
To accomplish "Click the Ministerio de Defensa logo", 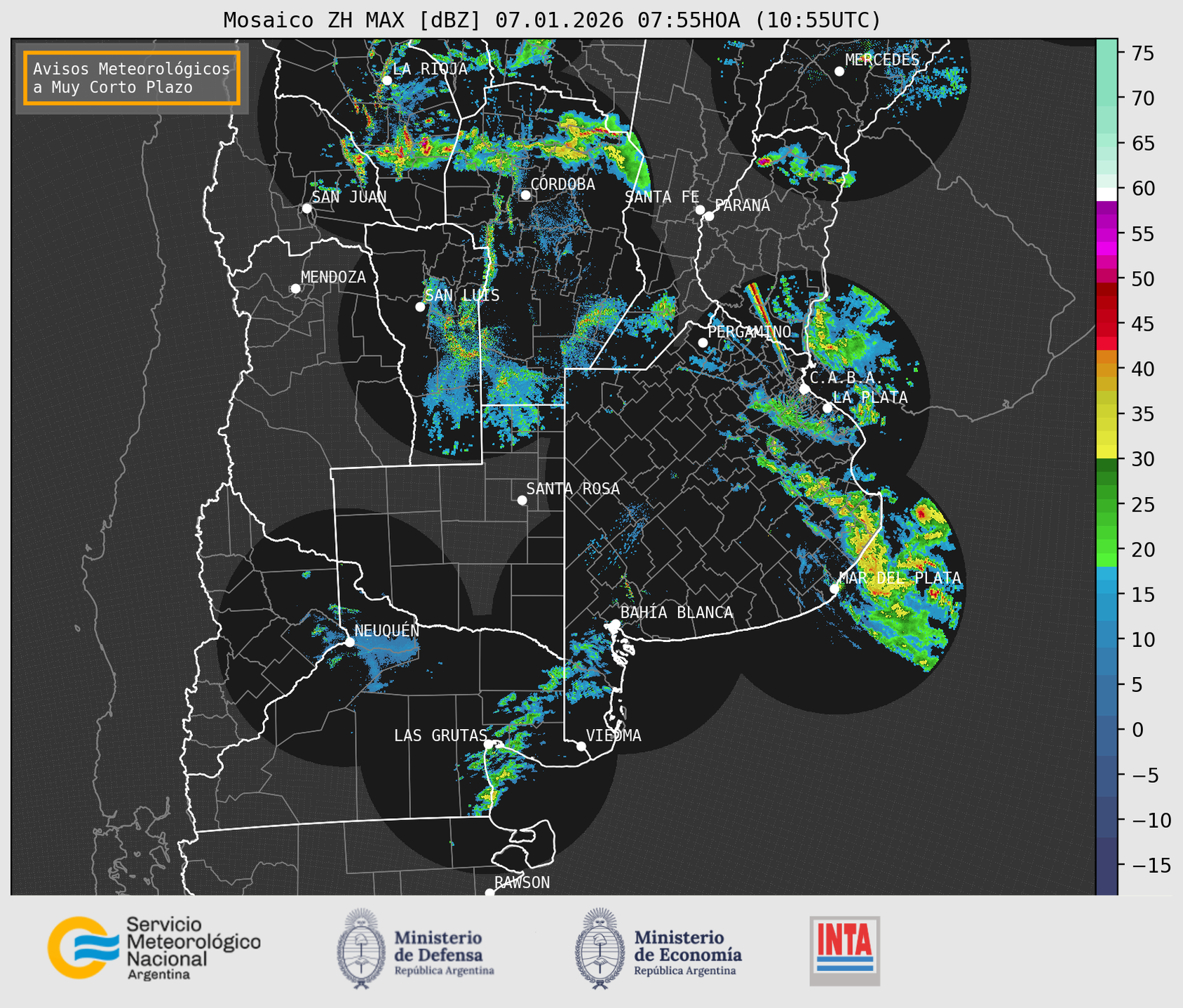I will point(416,948).
